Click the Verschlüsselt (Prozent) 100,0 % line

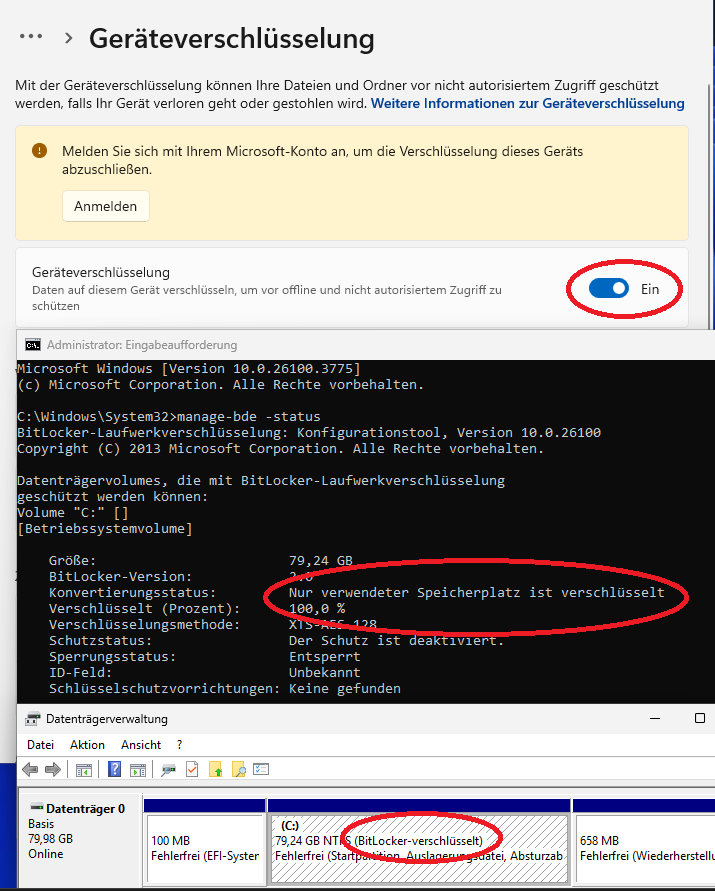pyautogui.click(x=197, y=609)
